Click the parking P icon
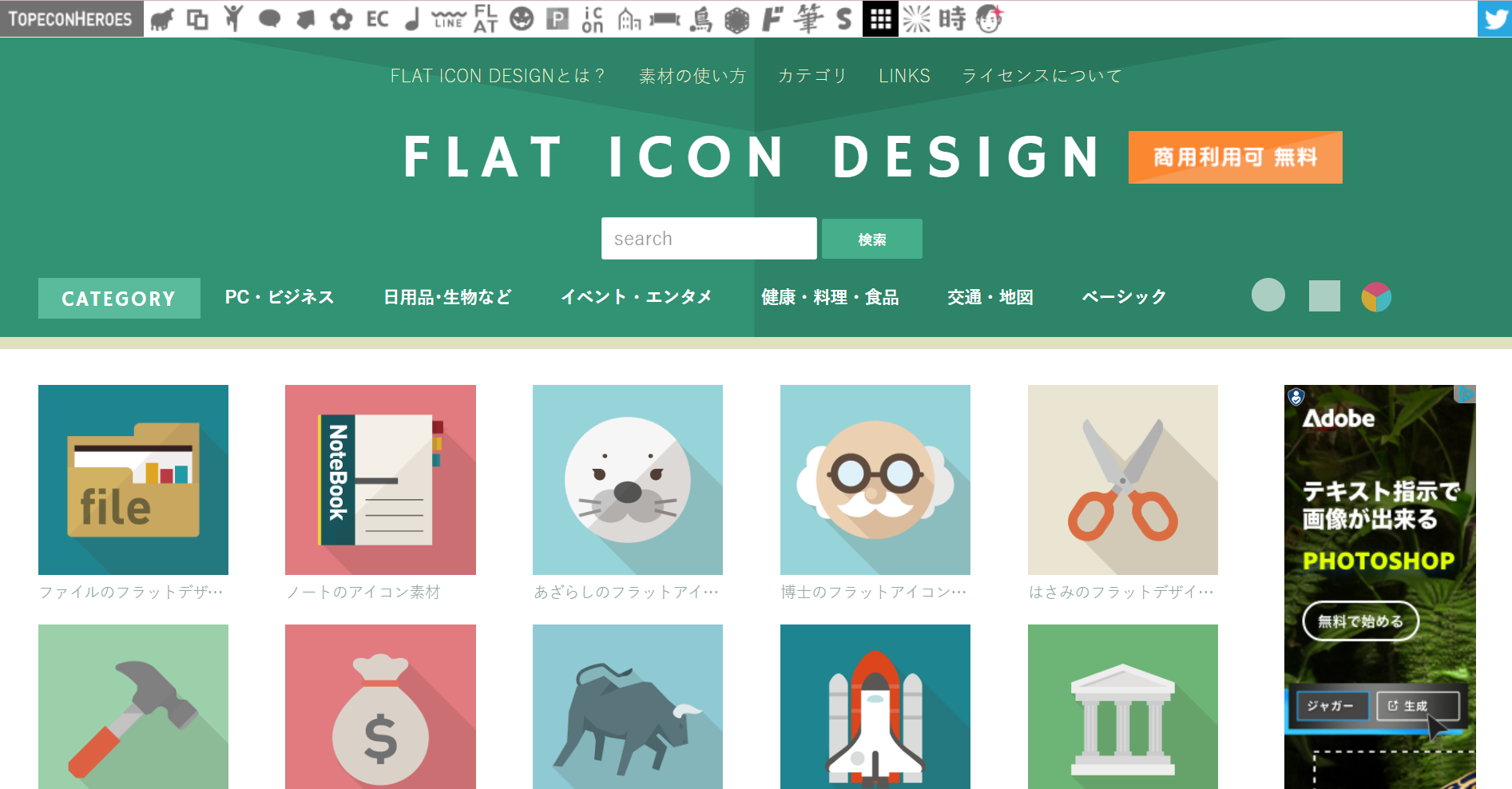The height and width of the screenshot is (789, 1512). 558,18
